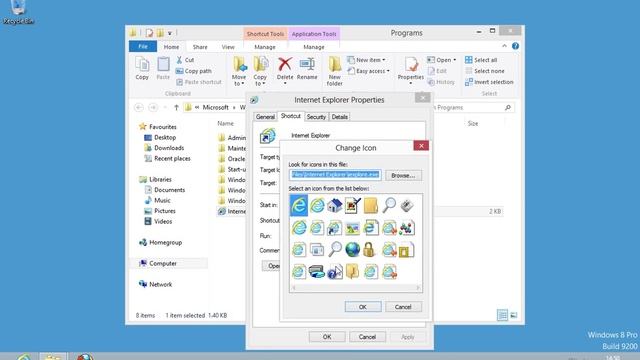Click Select all in the Select group
640x360 pixels.
481,60
